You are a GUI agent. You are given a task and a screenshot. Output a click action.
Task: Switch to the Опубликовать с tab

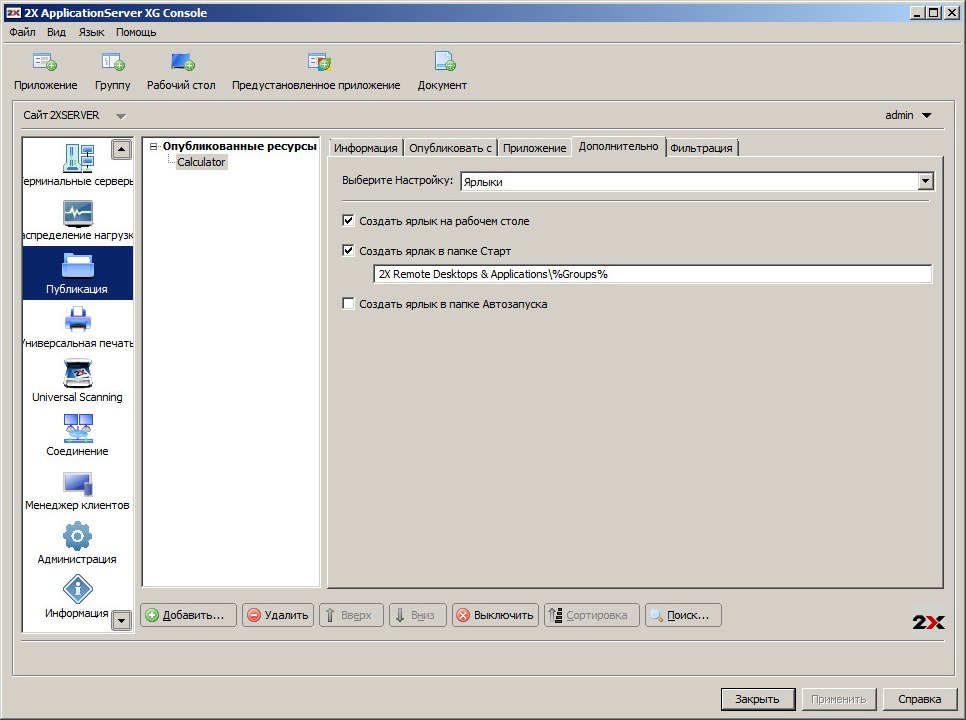coord(450,148)
